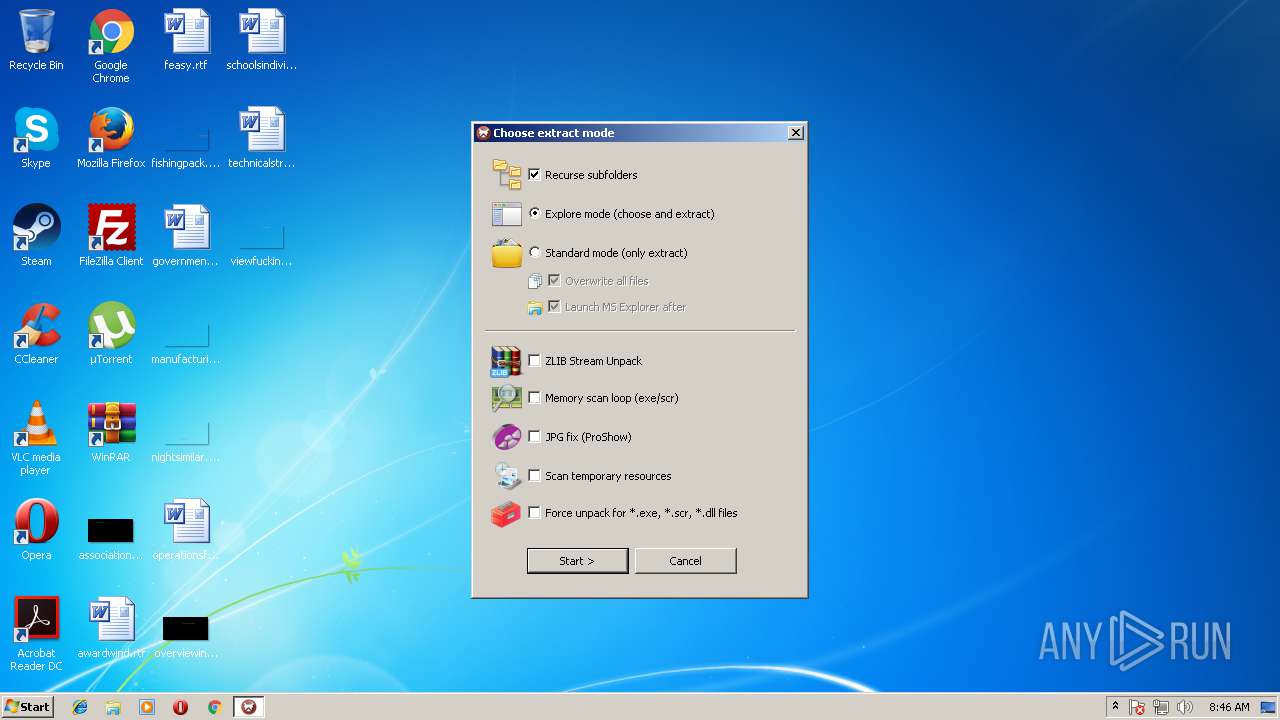Click the ZLIB Stream Unpack icon

click(506, 361)
